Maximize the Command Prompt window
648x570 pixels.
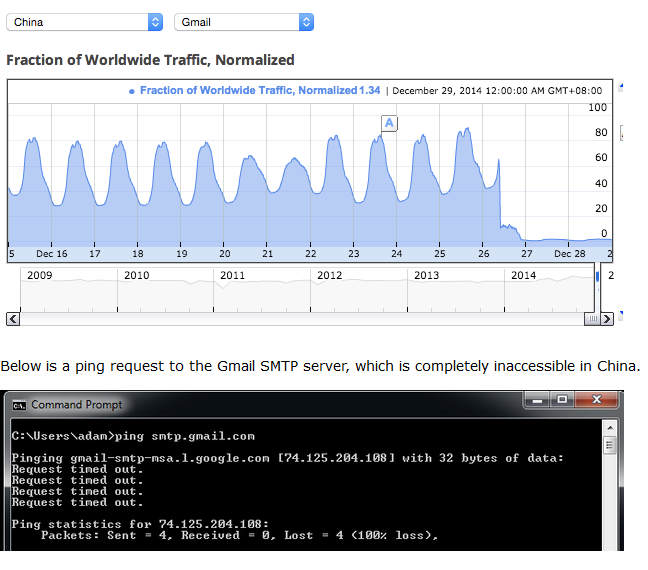(562, 400)
